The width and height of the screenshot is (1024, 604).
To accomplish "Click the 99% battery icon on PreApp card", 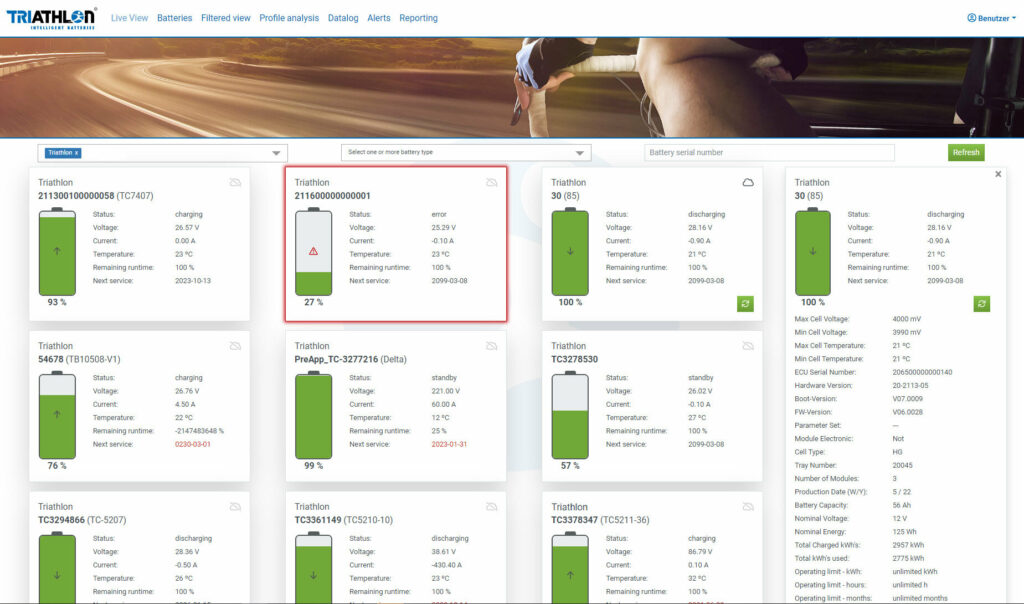I will click(x=313, y=415).
